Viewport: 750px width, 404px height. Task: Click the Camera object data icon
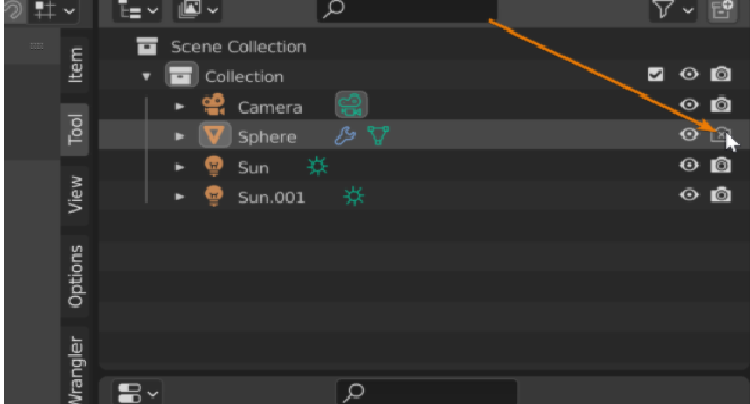pyautogui.click(x=351, y=105)
